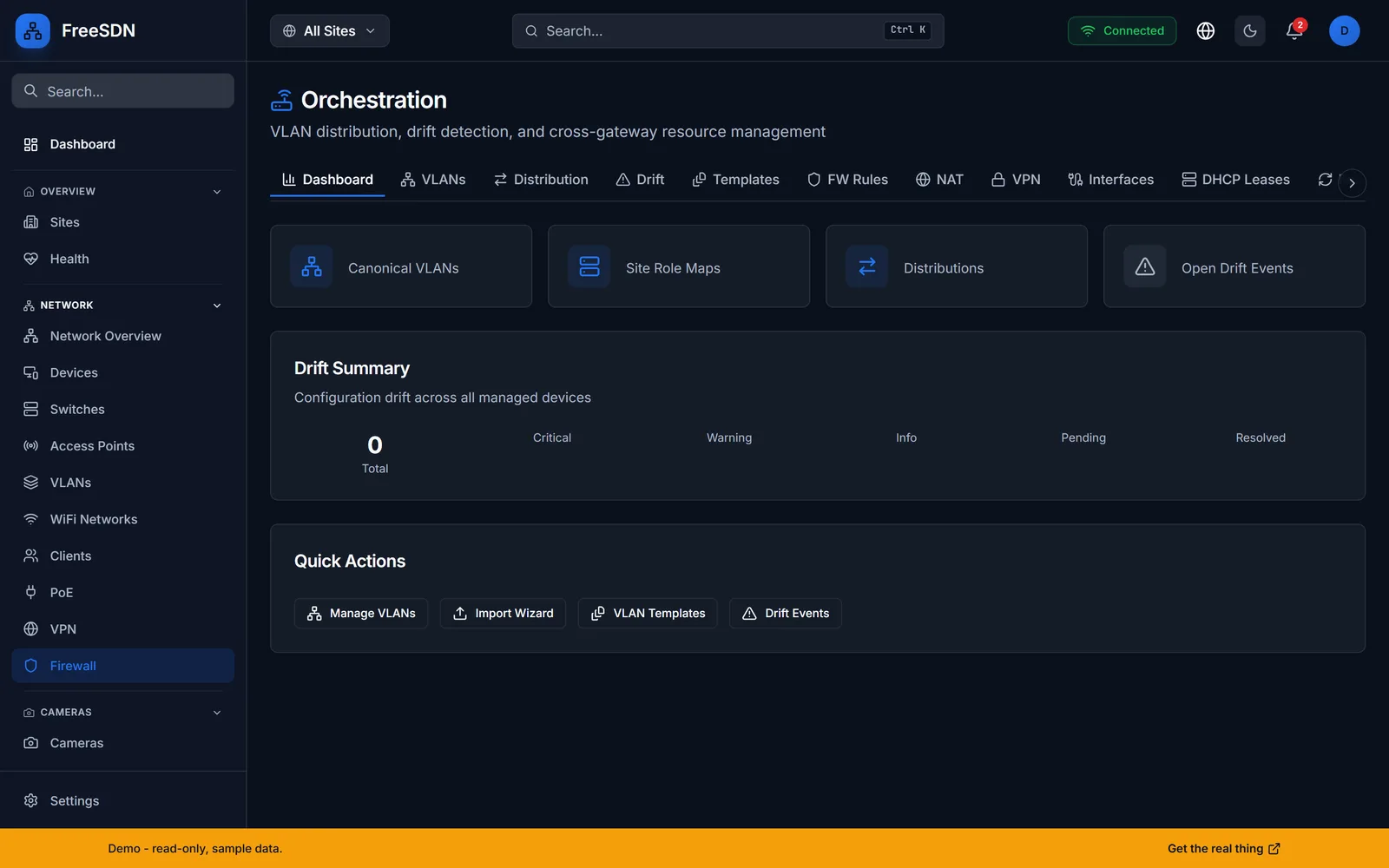Open the language globe icon in header

point(1205,30)
